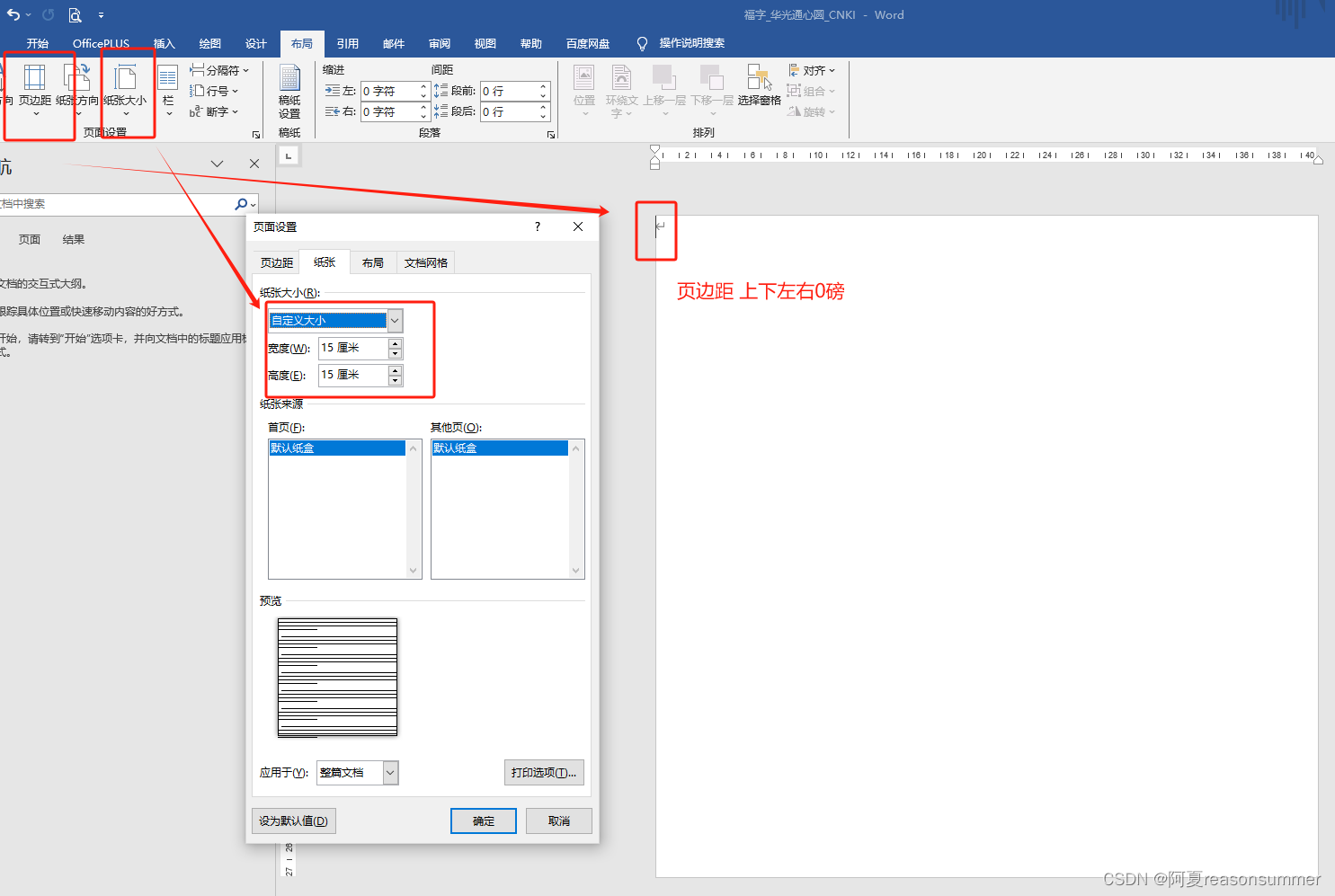Image resolution: width=1335 pixels, height=896 pixels.
Task: Open the 断字 hyphenation dropdown
Action: (x=214, y=111)
